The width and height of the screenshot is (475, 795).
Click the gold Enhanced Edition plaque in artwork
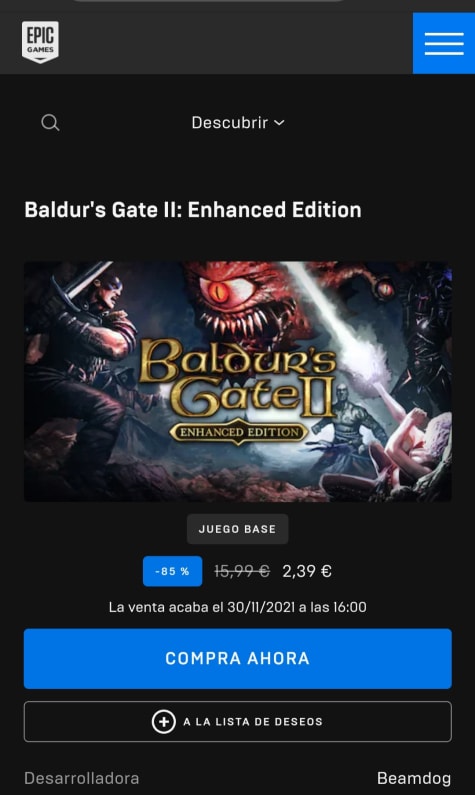[x=239, y=432]
